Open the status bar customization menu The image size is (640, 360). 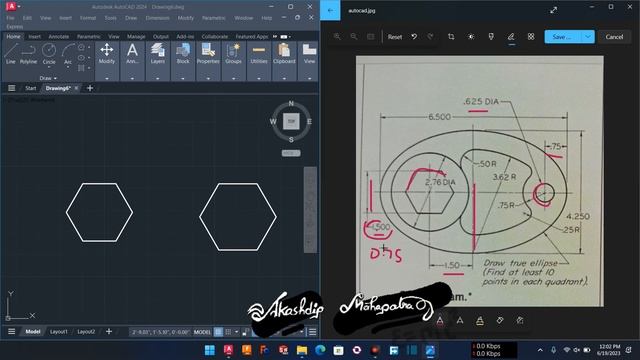[313, 332]
